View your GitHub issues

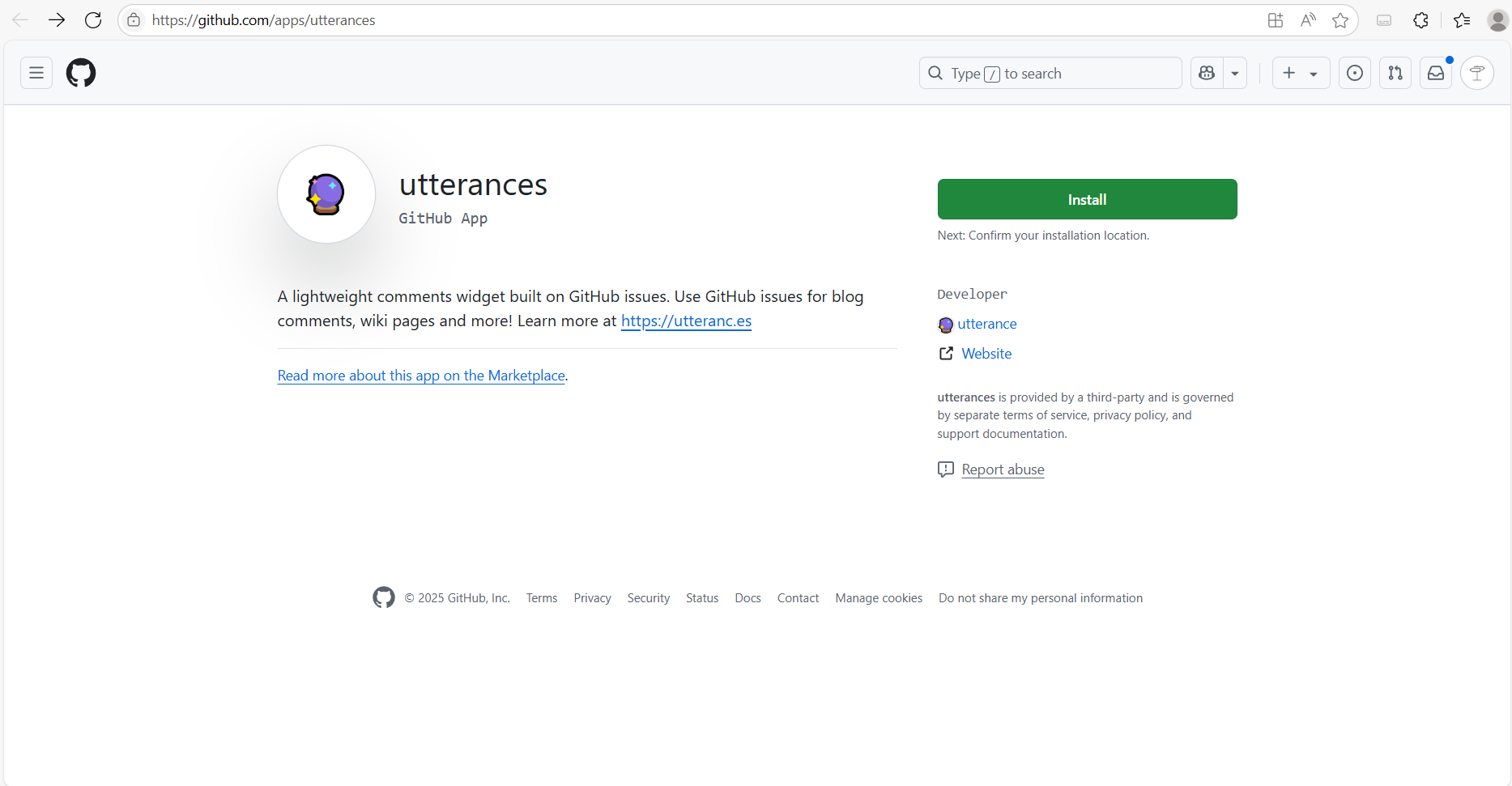(1354, 73)
